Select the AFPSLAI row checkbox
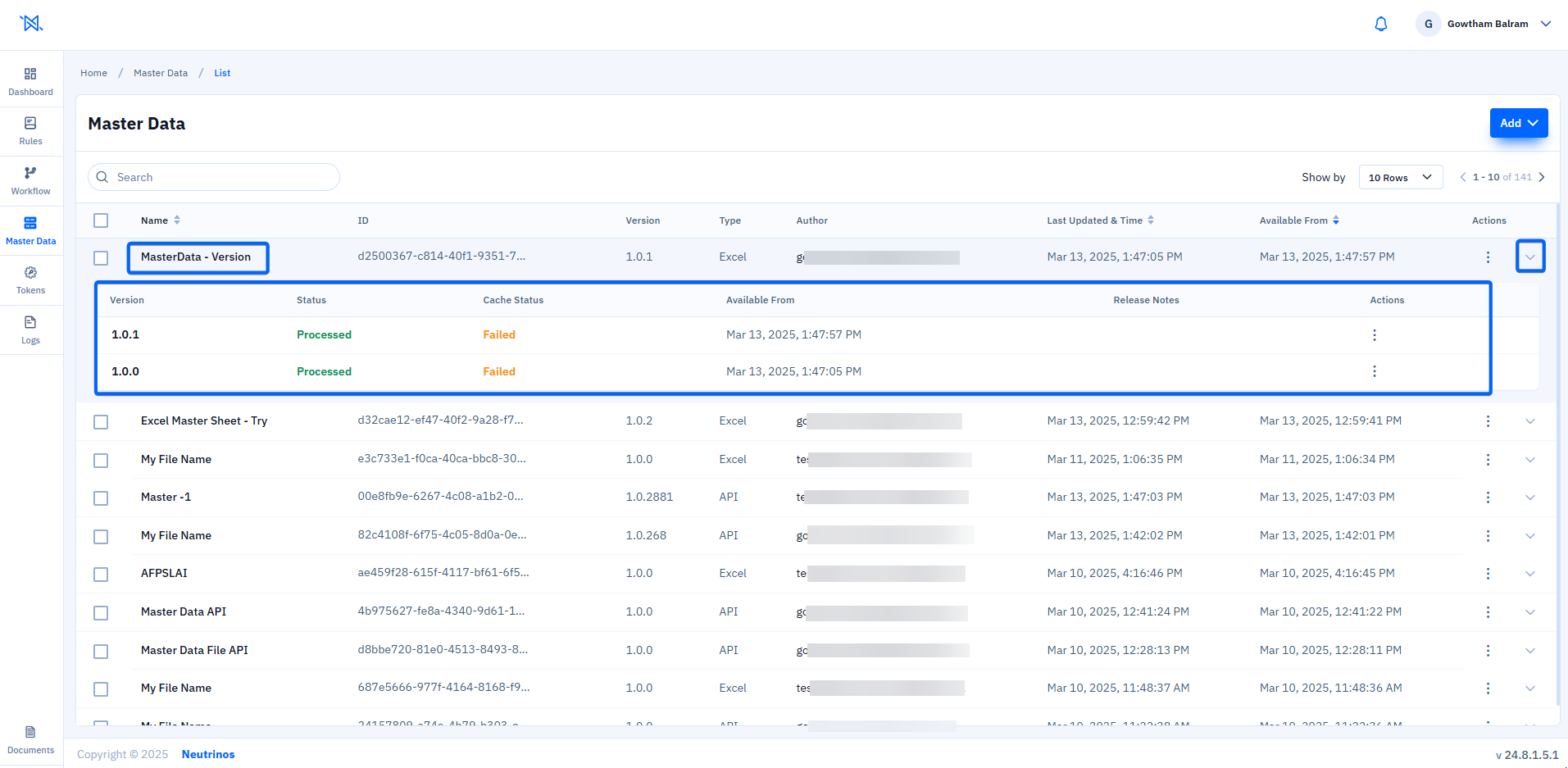This screenshot has height=768, width=1568. point(101,575)
